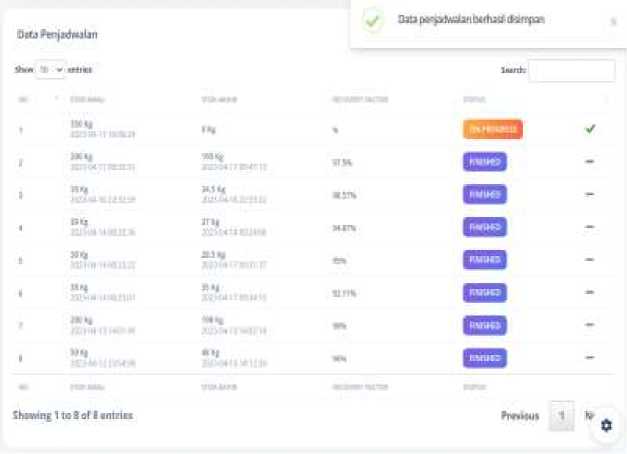Open the settings gear icon at bottom right
Image resolution: width=627 pixels, height=454 pixels.
coord(606,425)
